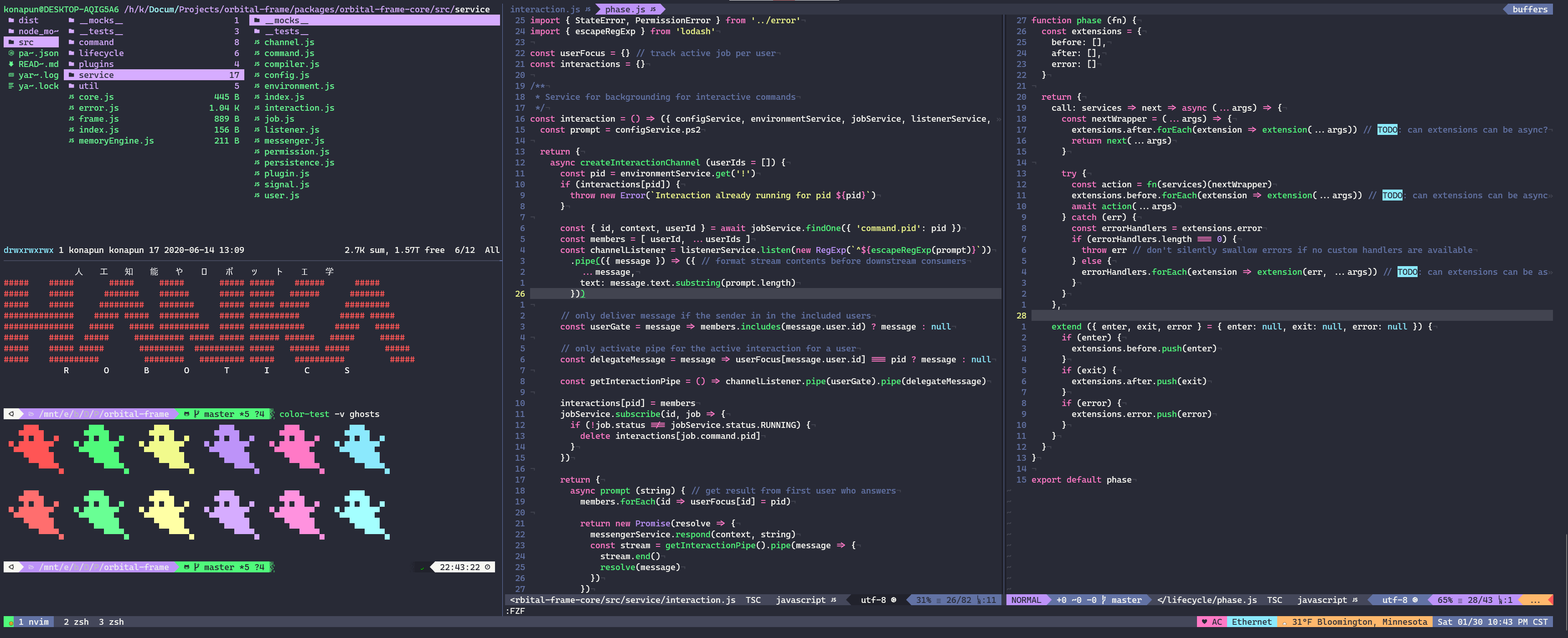The width and height of the screenshot is (1568, 638).
Task: Expand the __tests__ folder in right column
Action: 286,31
